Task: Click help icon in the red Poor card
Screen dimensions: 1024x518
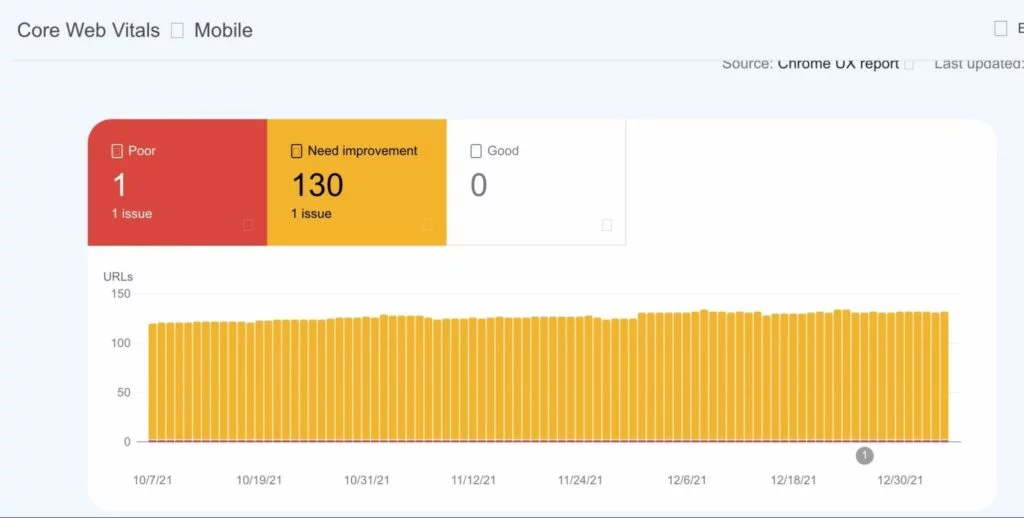Action: [248, 226]
